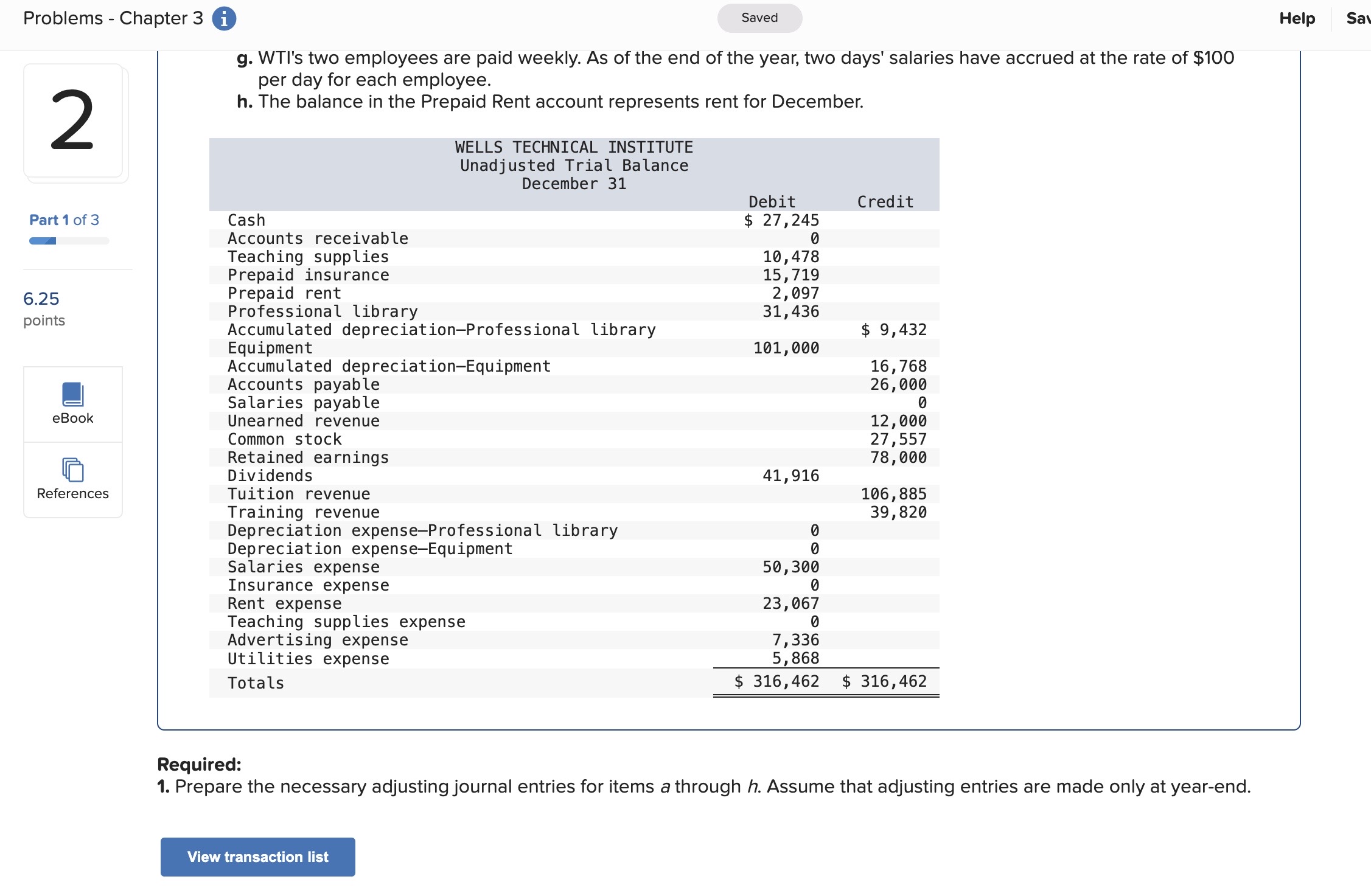Click the Debit column header
The image size is (1371, 896).
[772, 202]
